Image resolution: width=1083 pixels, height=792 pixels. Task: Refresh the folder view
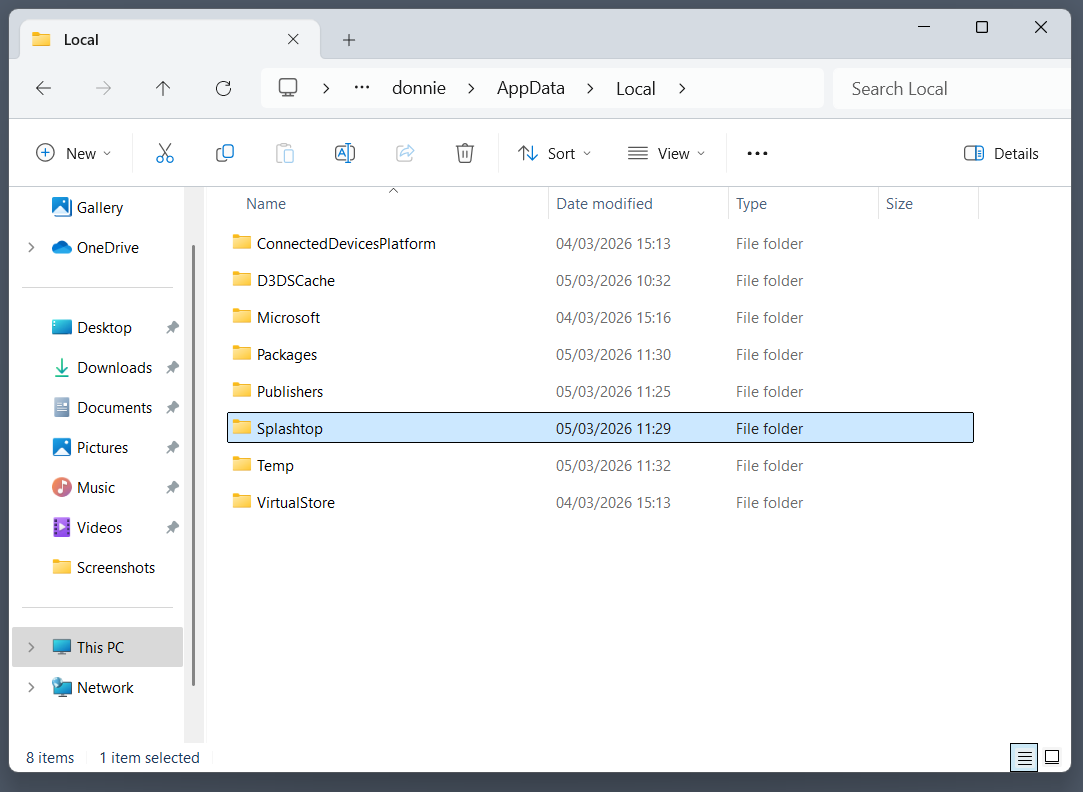(222, 88)
